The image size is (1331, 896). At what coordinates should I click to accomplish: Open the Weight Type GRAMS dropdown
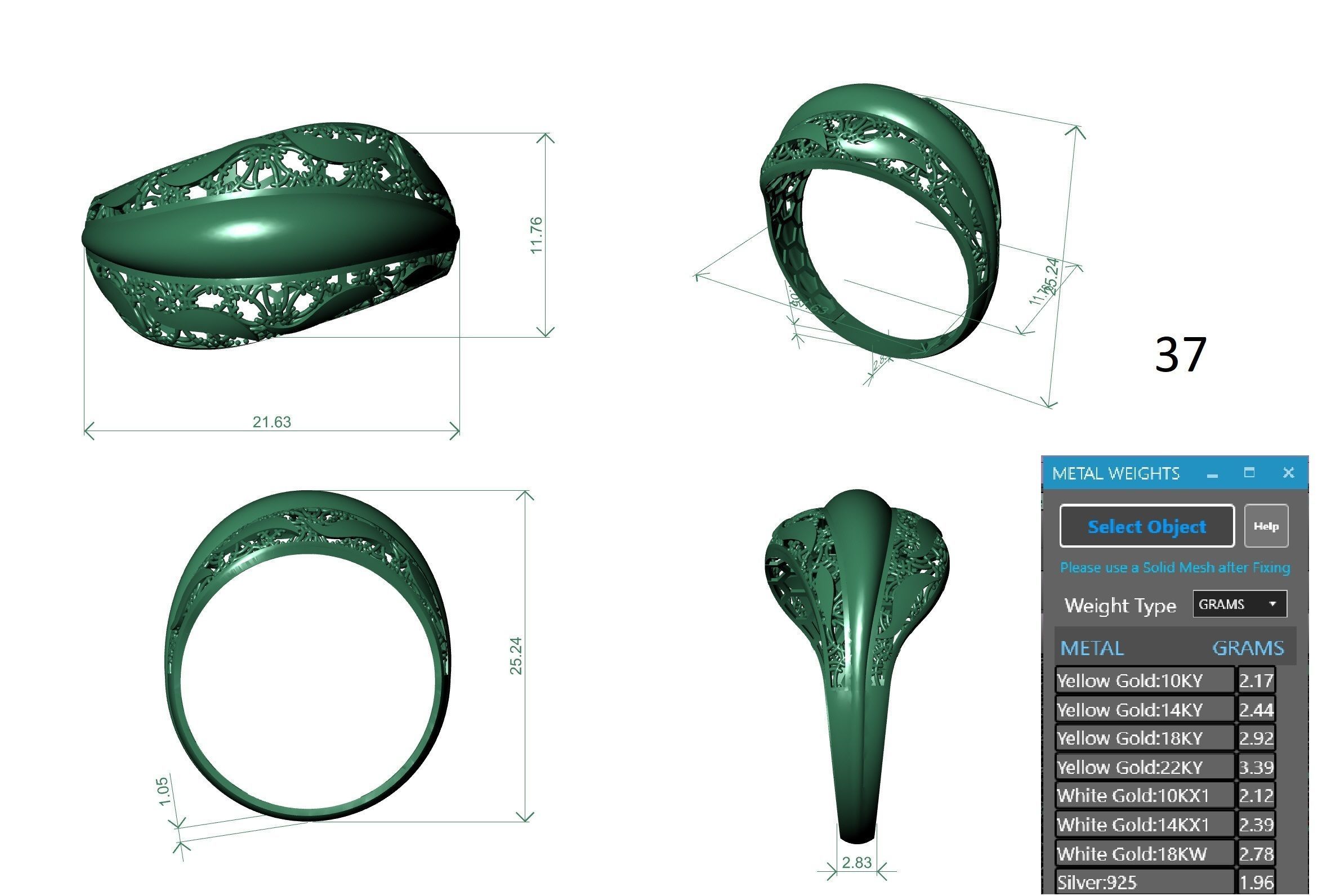click(1239, 604)
